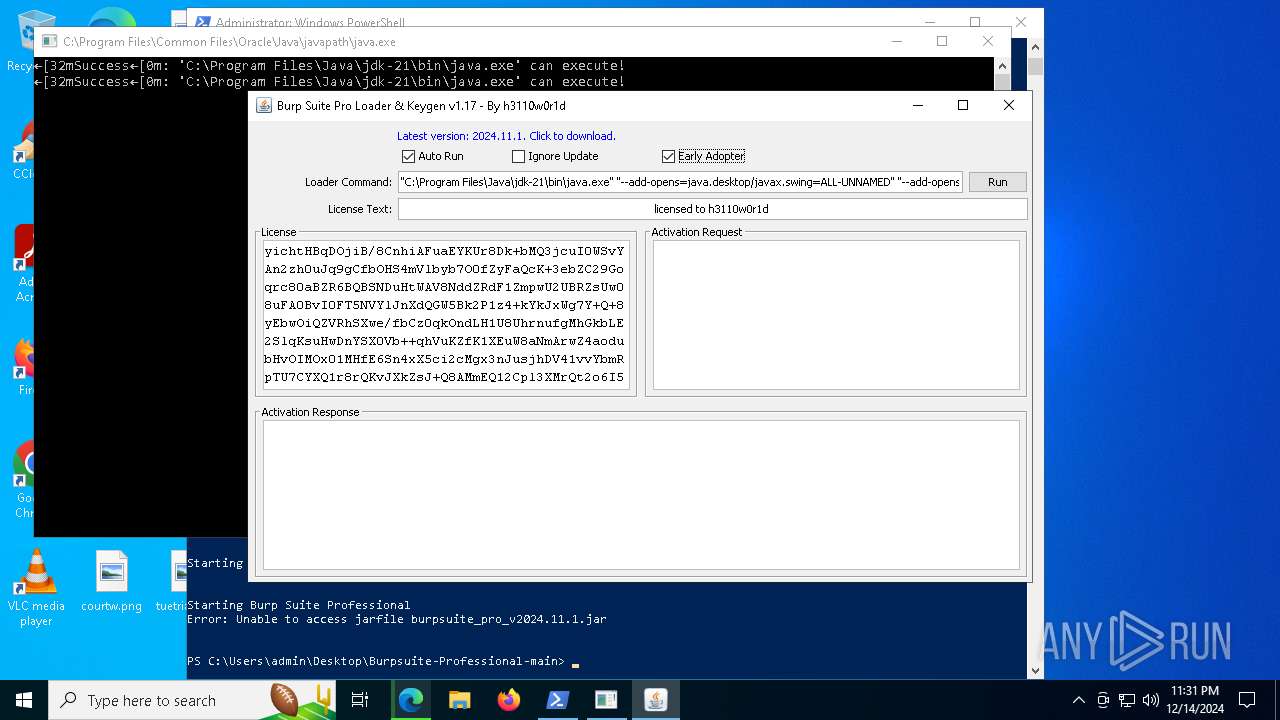Screen dimensions: 1280x720
Task: Click the PowerShell prompt line
Action: click(375, 661)
